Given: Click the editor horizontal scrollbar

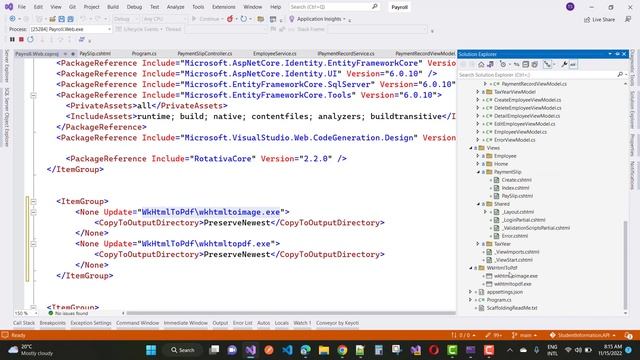Looking at the screenshot, I should (x=291, y=313).
